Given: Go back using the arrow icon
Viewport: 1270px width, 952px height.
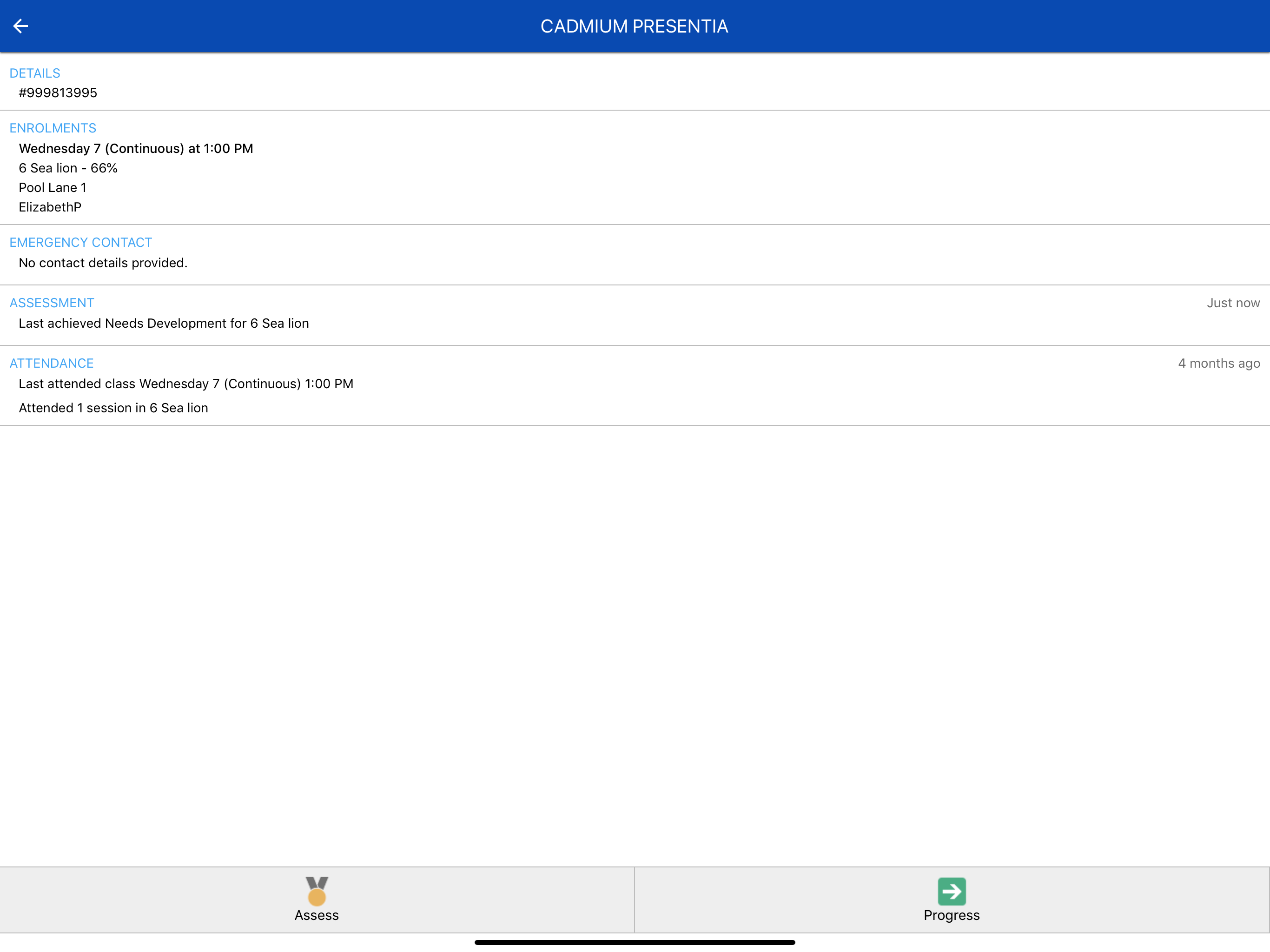Looking at the screenshot, I should pos(20,26).
